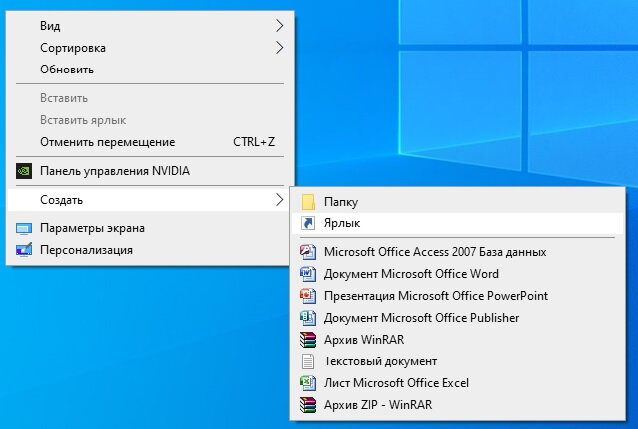Click the NVIDIA control panel icon
The width and height of the screenshot is (638, 429).
point(24,171)
